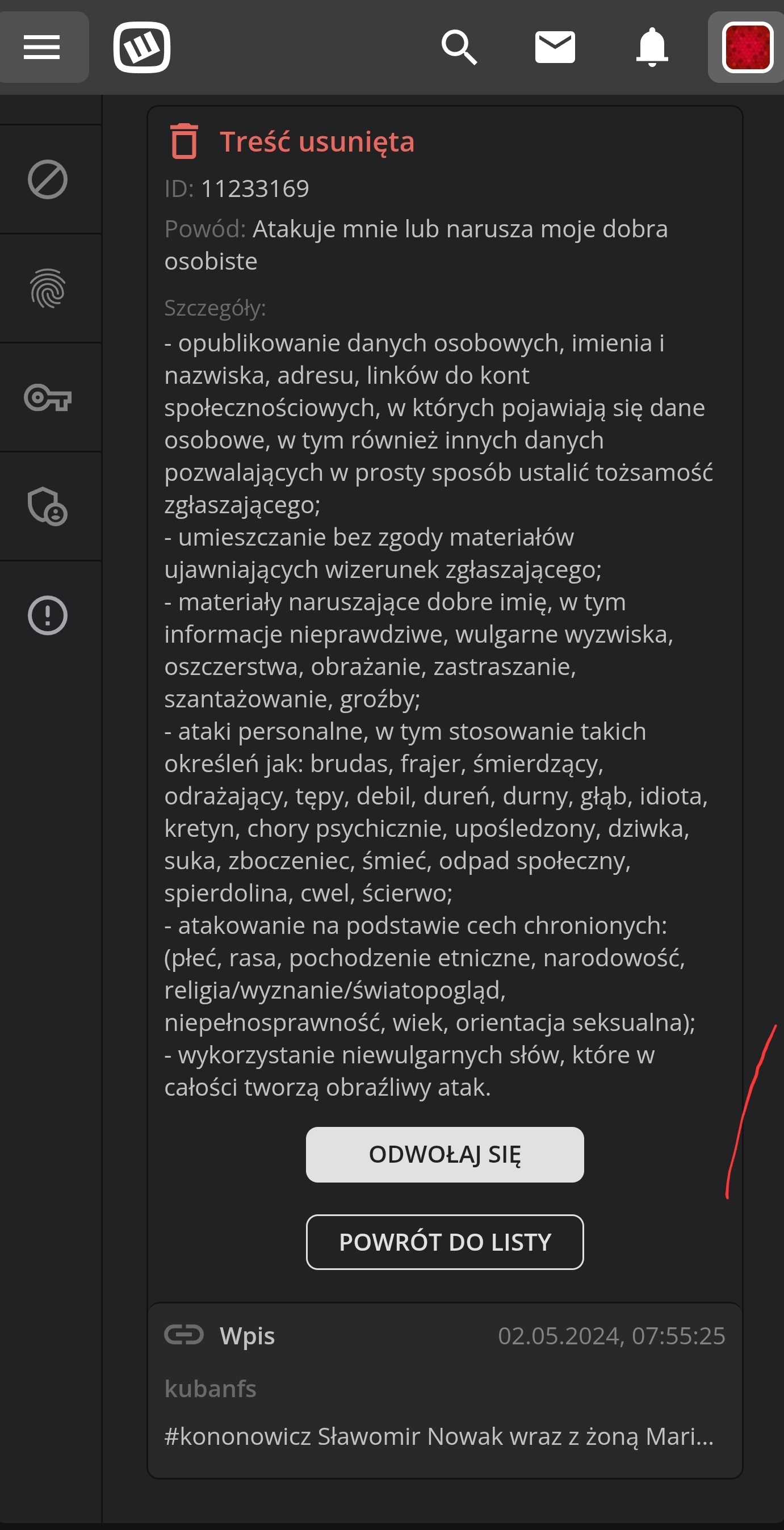The height and width of the screenshot is (1530, 784).
Task: Open the #kononowicz entry text preview
Action: [x=438, y=1436]
